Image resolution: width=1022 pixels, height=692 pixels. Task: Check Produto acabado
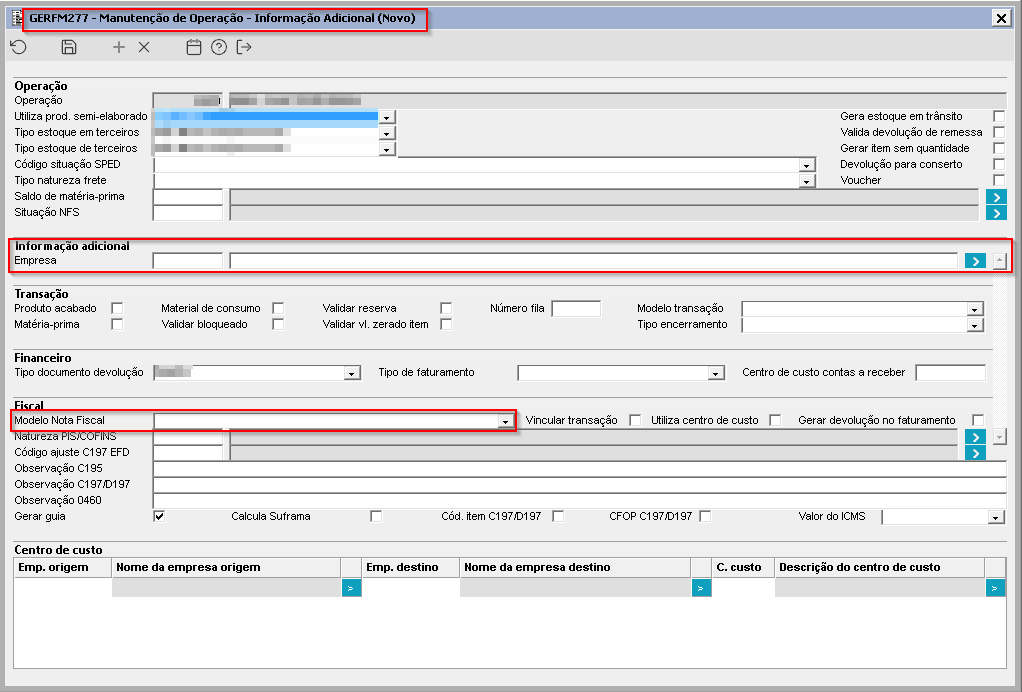117,308
